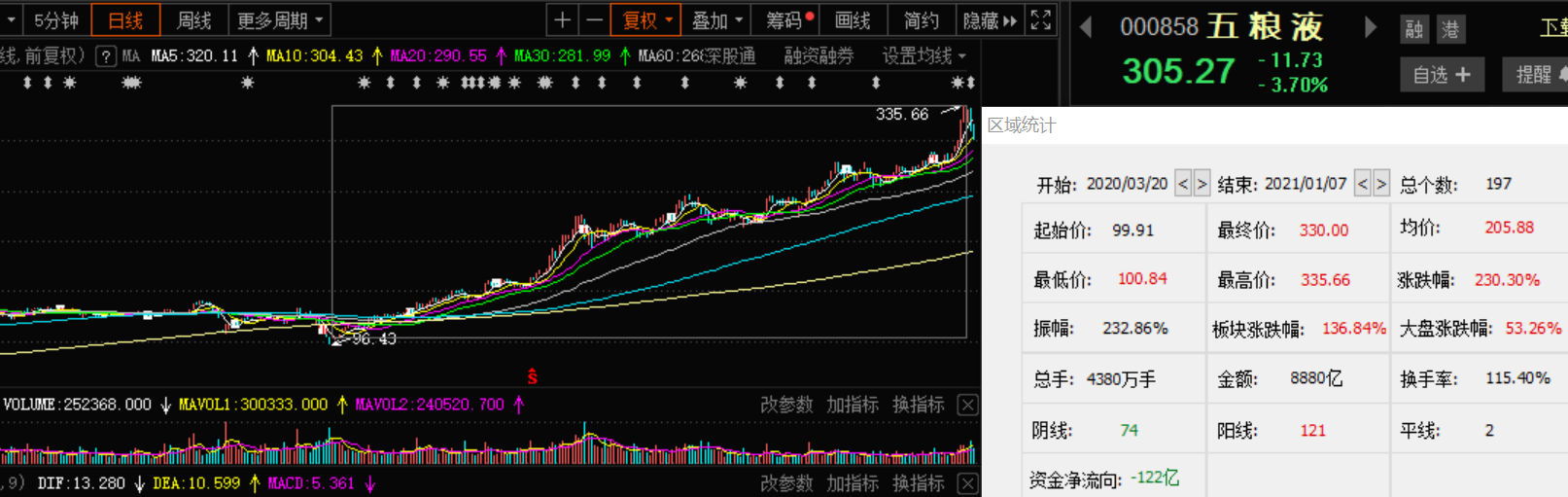Click 总手 4380万手 value

(x=1121, y=379)
